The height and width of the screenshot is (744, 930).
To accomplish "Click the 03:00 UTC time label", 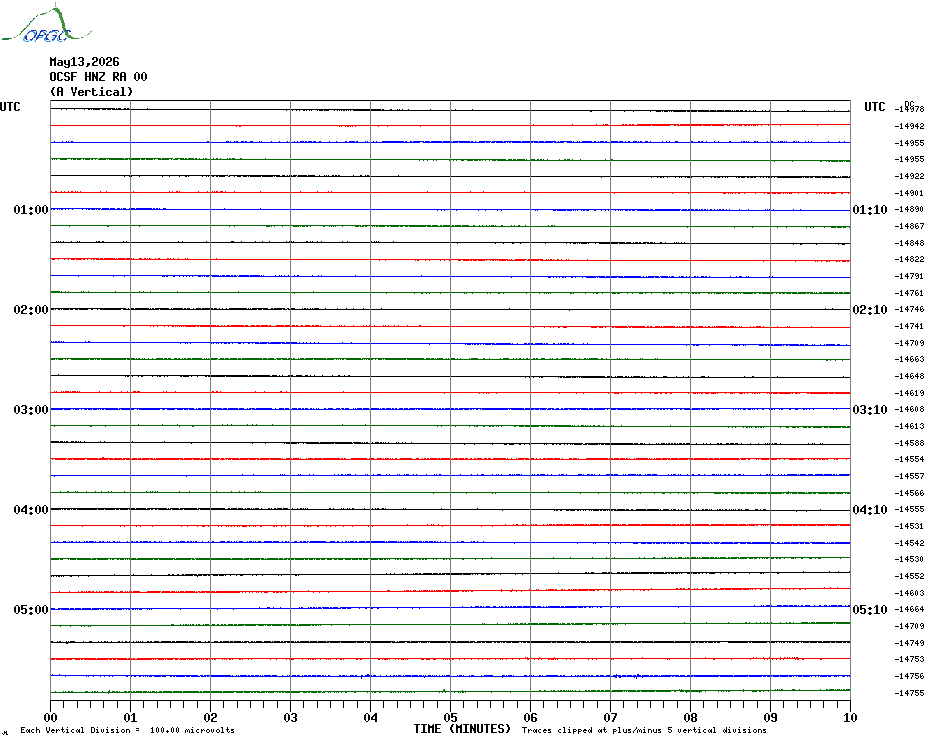I will tap(31, 410).
